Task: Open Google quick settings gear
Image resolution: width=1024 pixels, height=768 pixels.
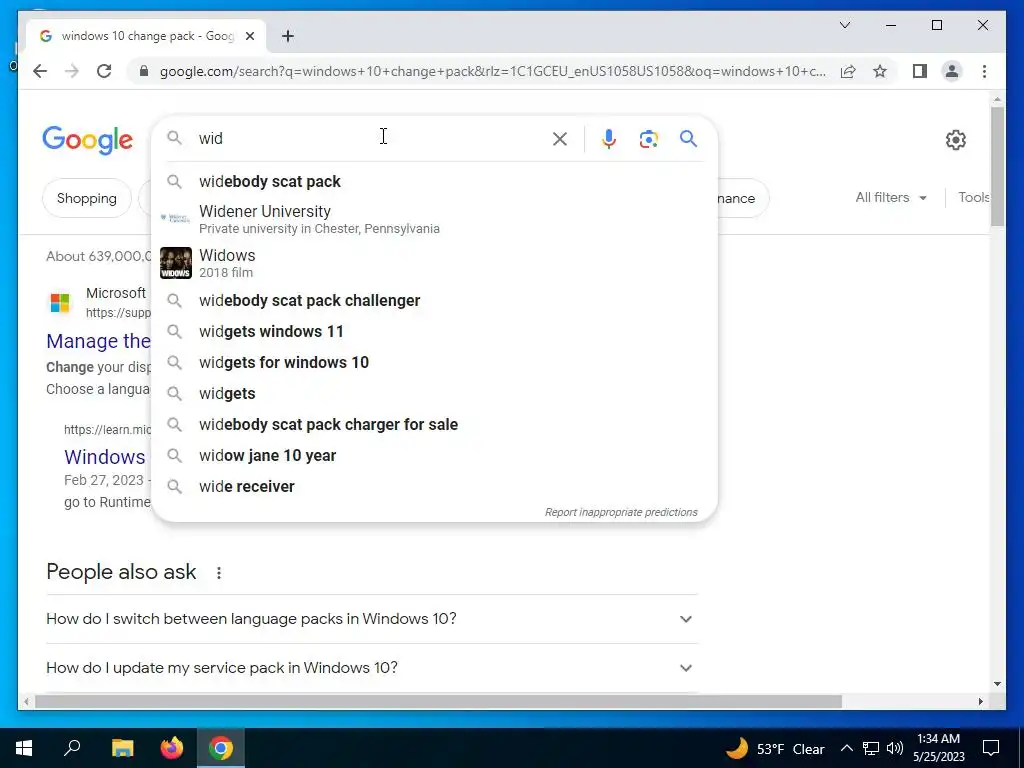Action: point(955,140)
